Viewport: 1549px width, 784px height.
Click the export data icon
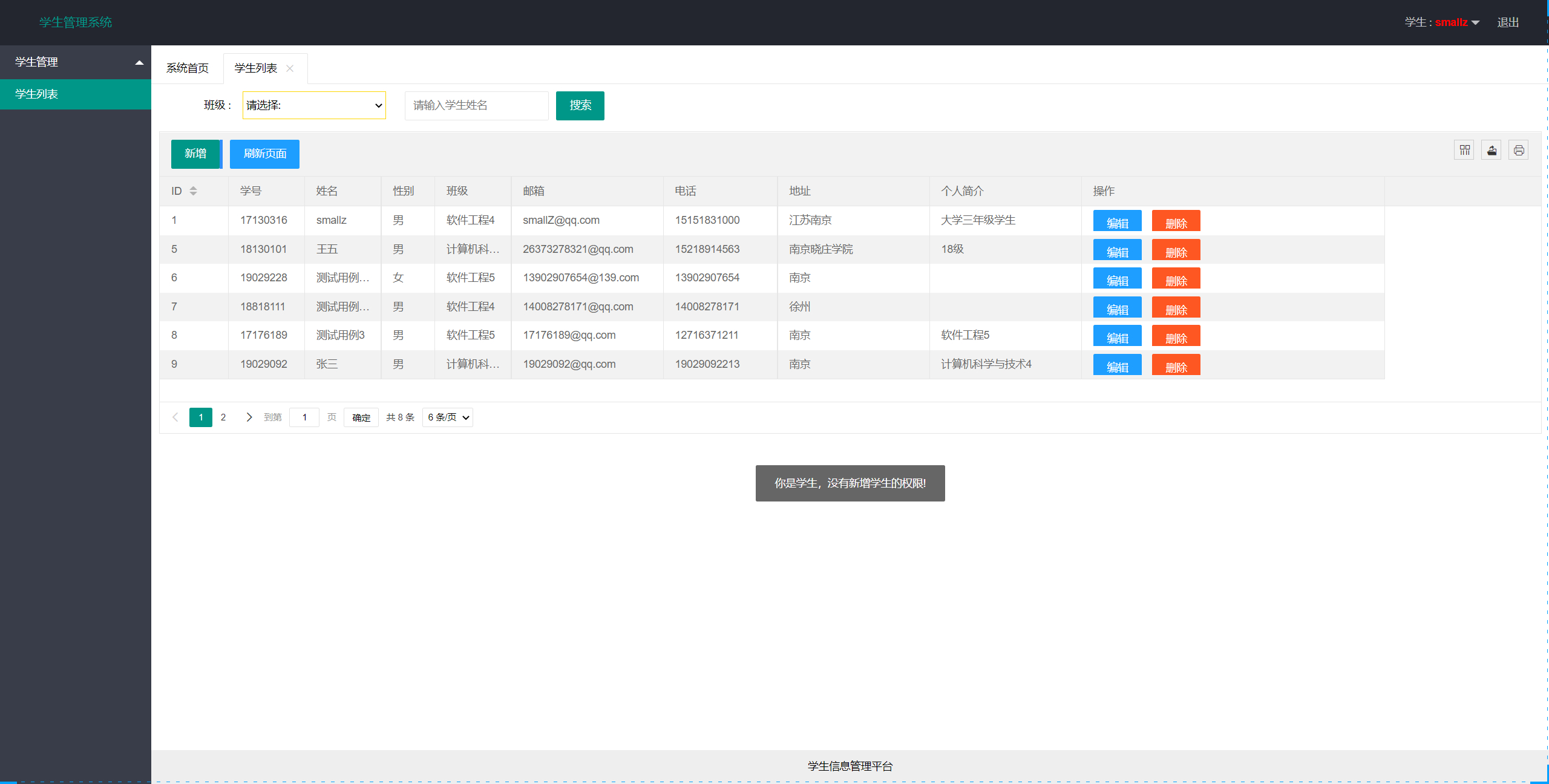tap(1491, 149)
